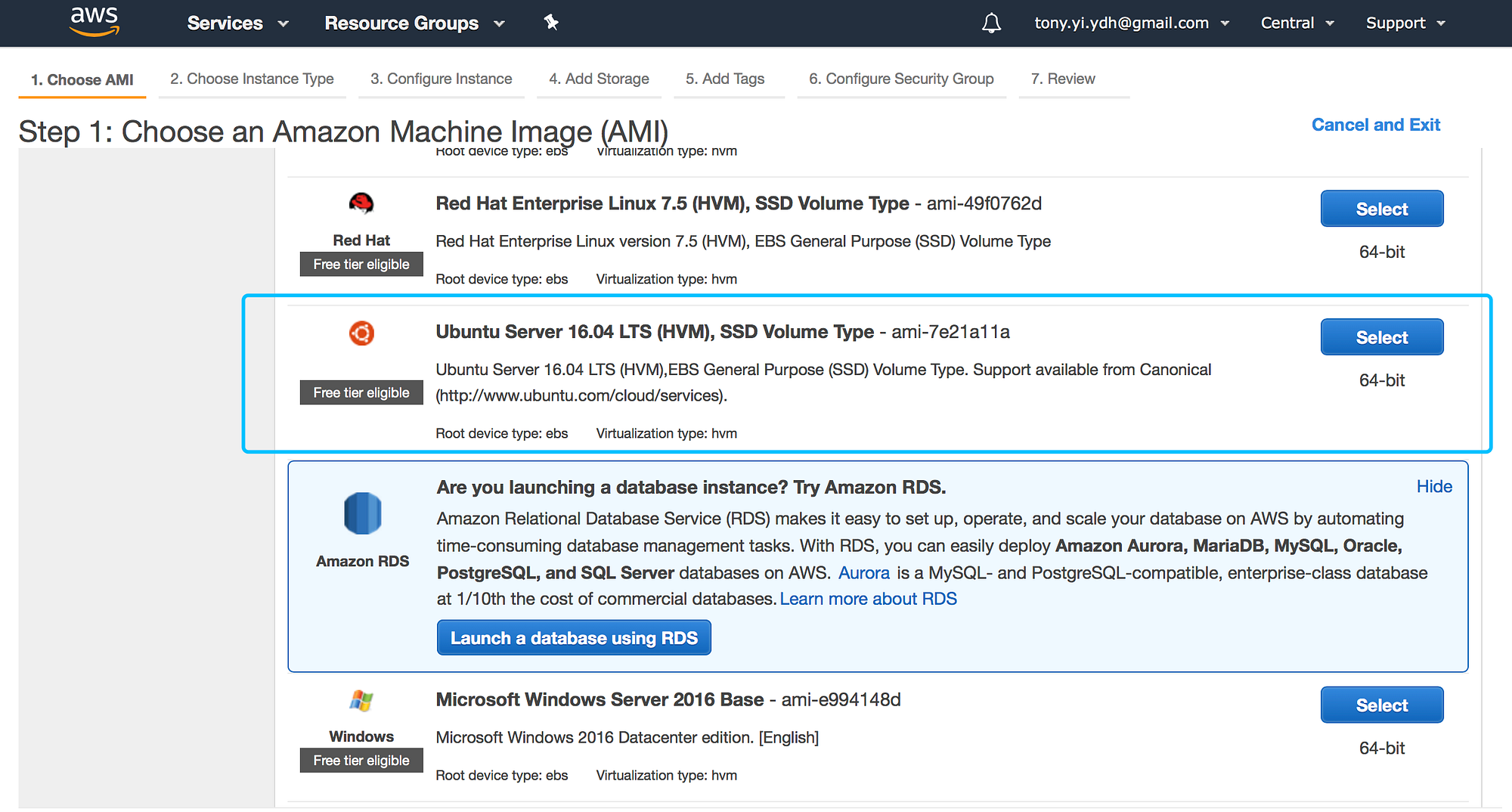
Task: Expand the Resource Groups menu
Action: point(414,23)
